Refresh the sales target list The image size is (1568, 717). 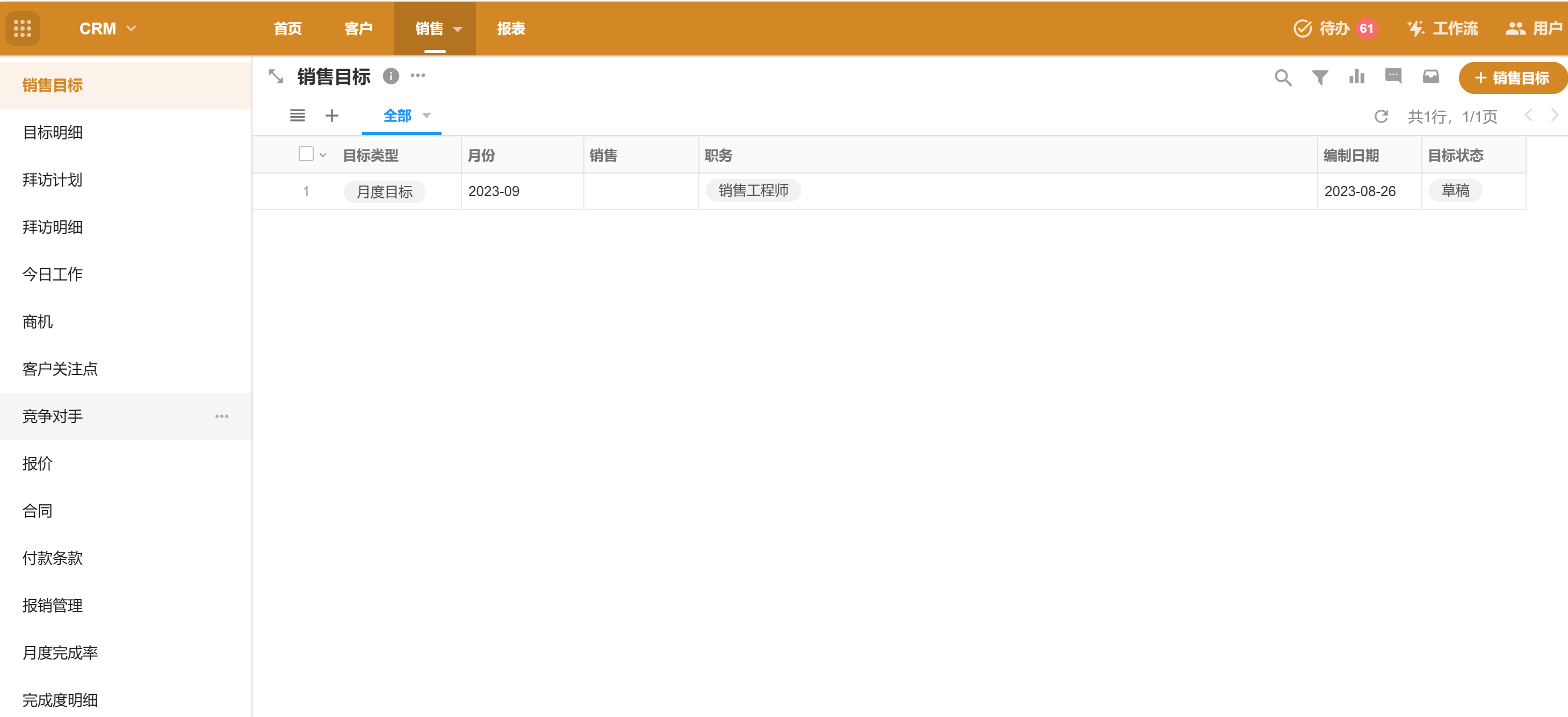pyautogui.click(x=1381, y=116)
